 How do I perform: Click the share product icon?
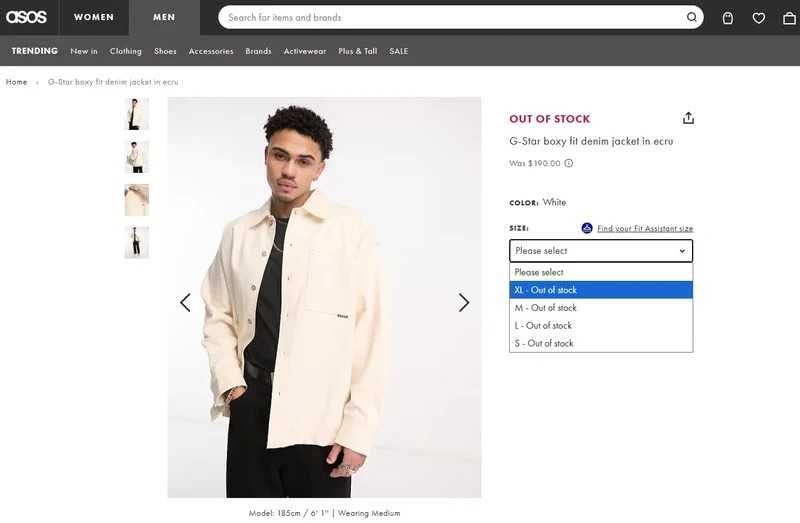point(688,118)
